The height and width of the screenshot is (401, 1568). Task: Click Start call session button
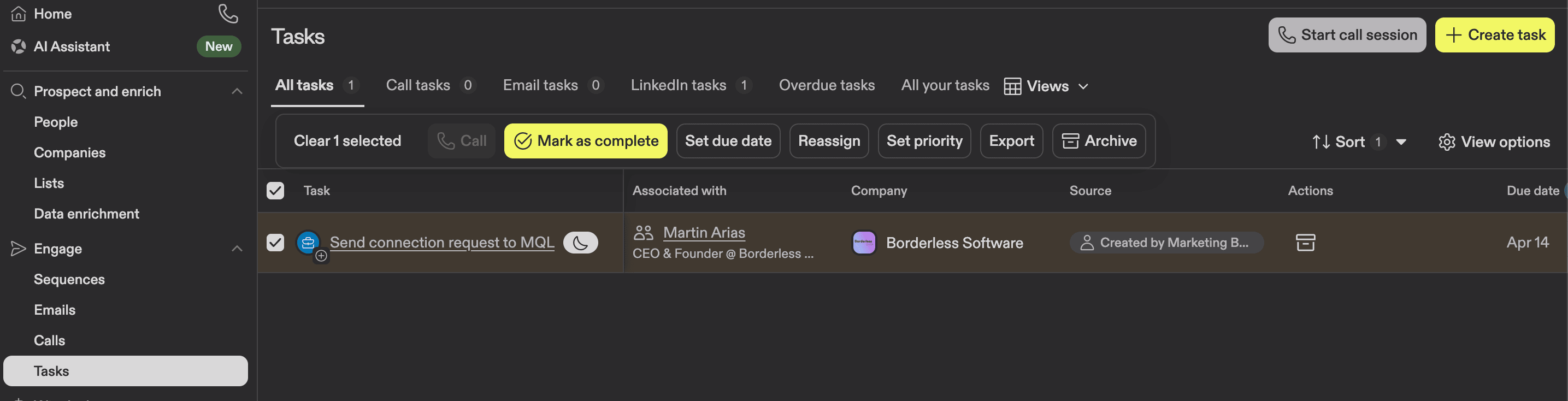(x=1346, y=36)
